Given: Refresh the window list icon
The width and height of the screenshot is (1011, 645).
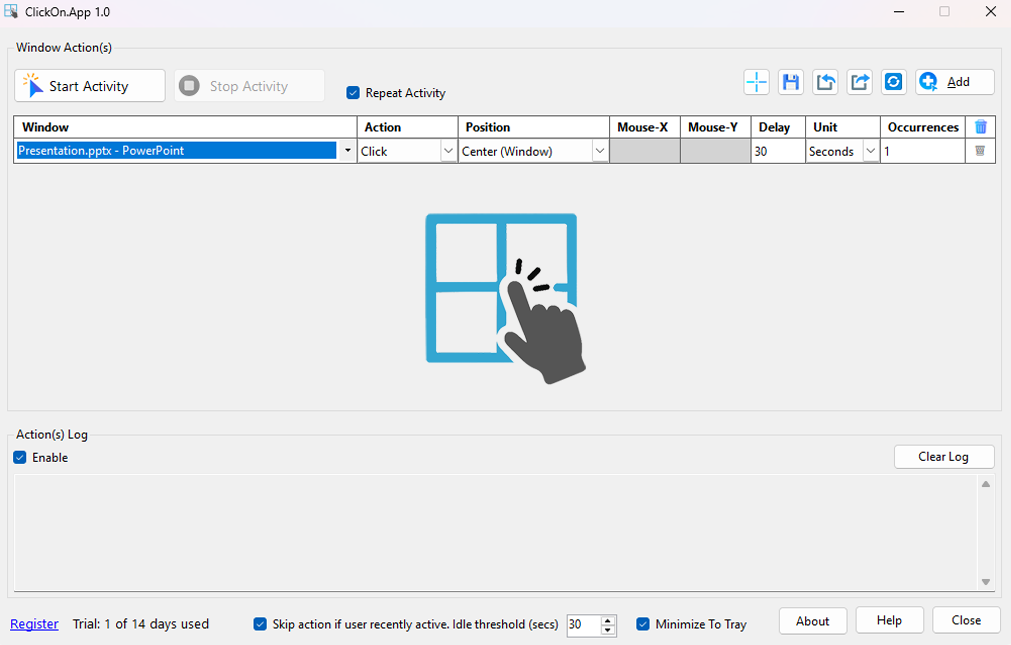Looking at the screenshot, I should click(x=894, y=82).
